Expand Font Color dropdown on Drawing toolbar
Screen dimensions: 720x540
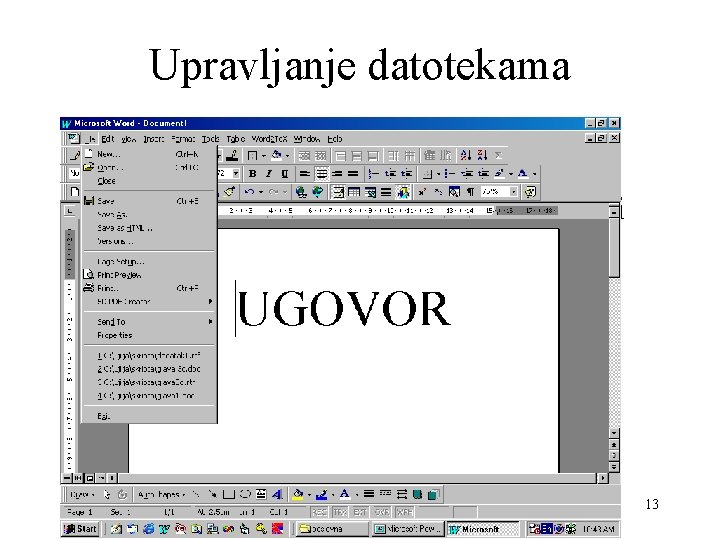[x=357, y=495]
